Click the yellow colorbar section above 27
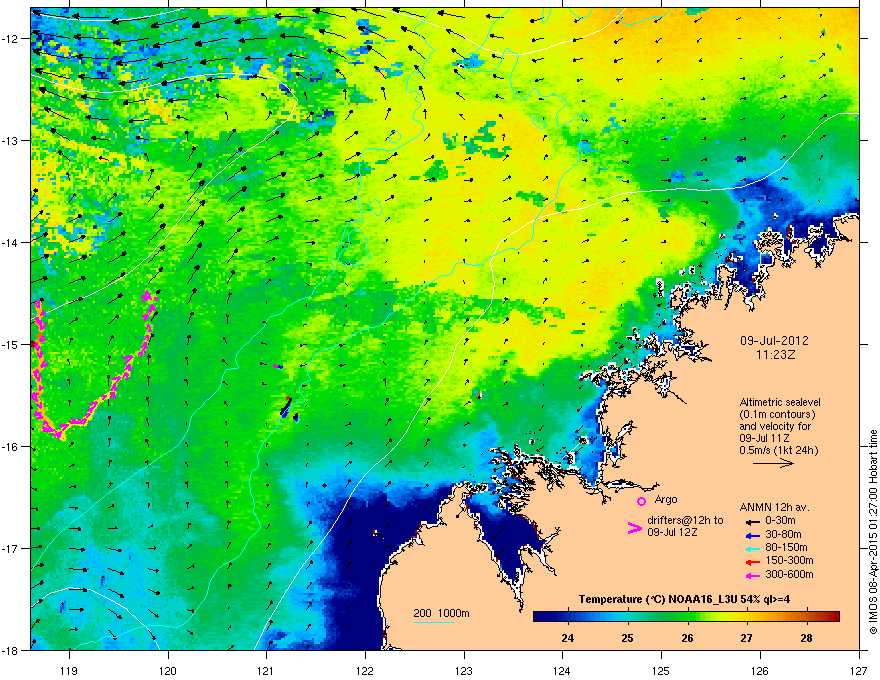Viewport: 880px width, 680px height. [746, 616]
